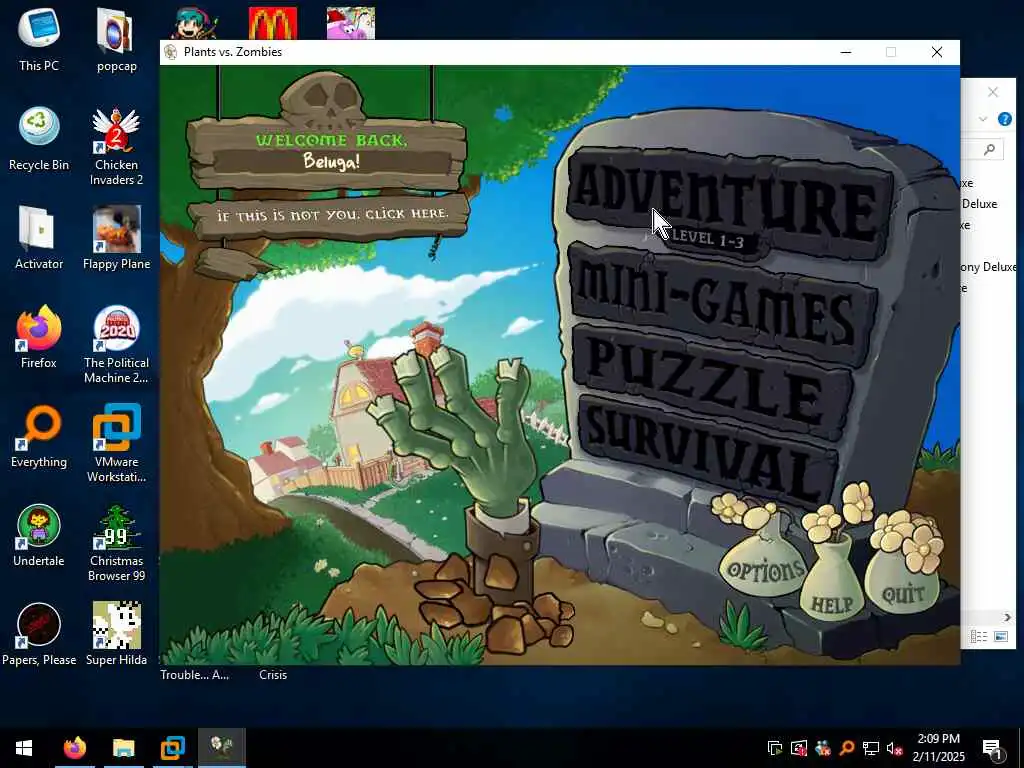Click the muted volume tray icon
The image size is (1024, 768).
point(895,748)
